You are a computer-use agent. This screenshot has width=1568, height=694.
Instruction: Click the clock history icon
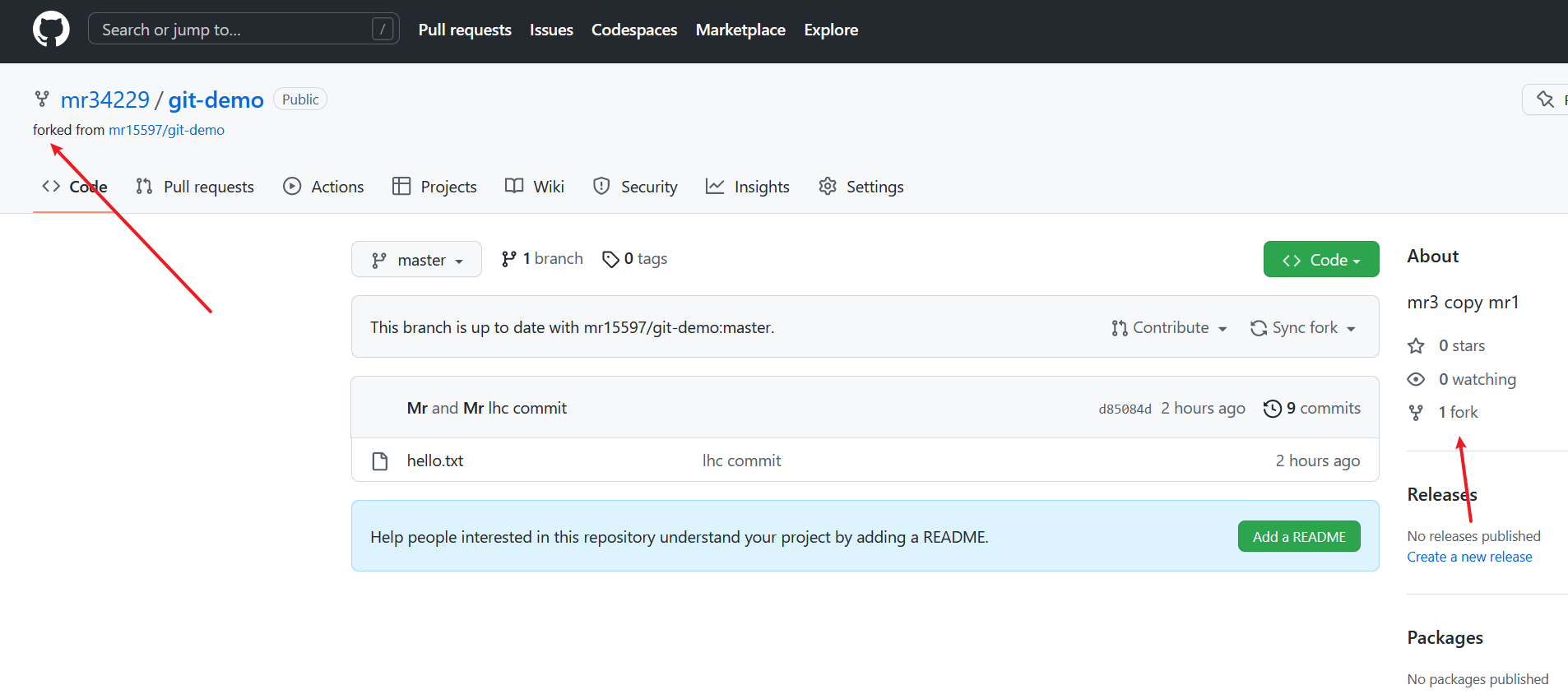tap(1273, 409)
